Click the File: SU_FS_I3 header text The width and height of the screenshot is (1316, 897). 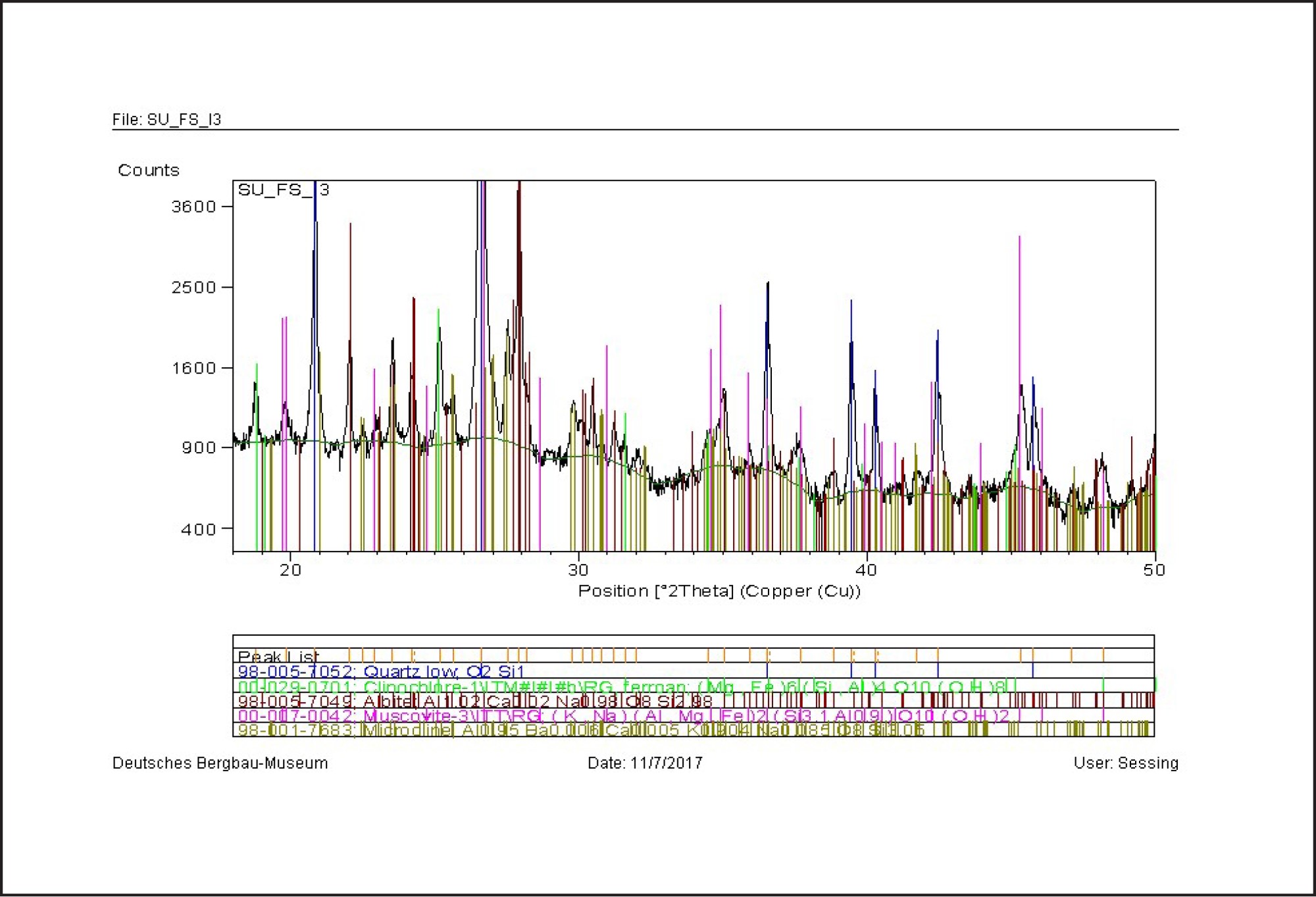[166, 120]
